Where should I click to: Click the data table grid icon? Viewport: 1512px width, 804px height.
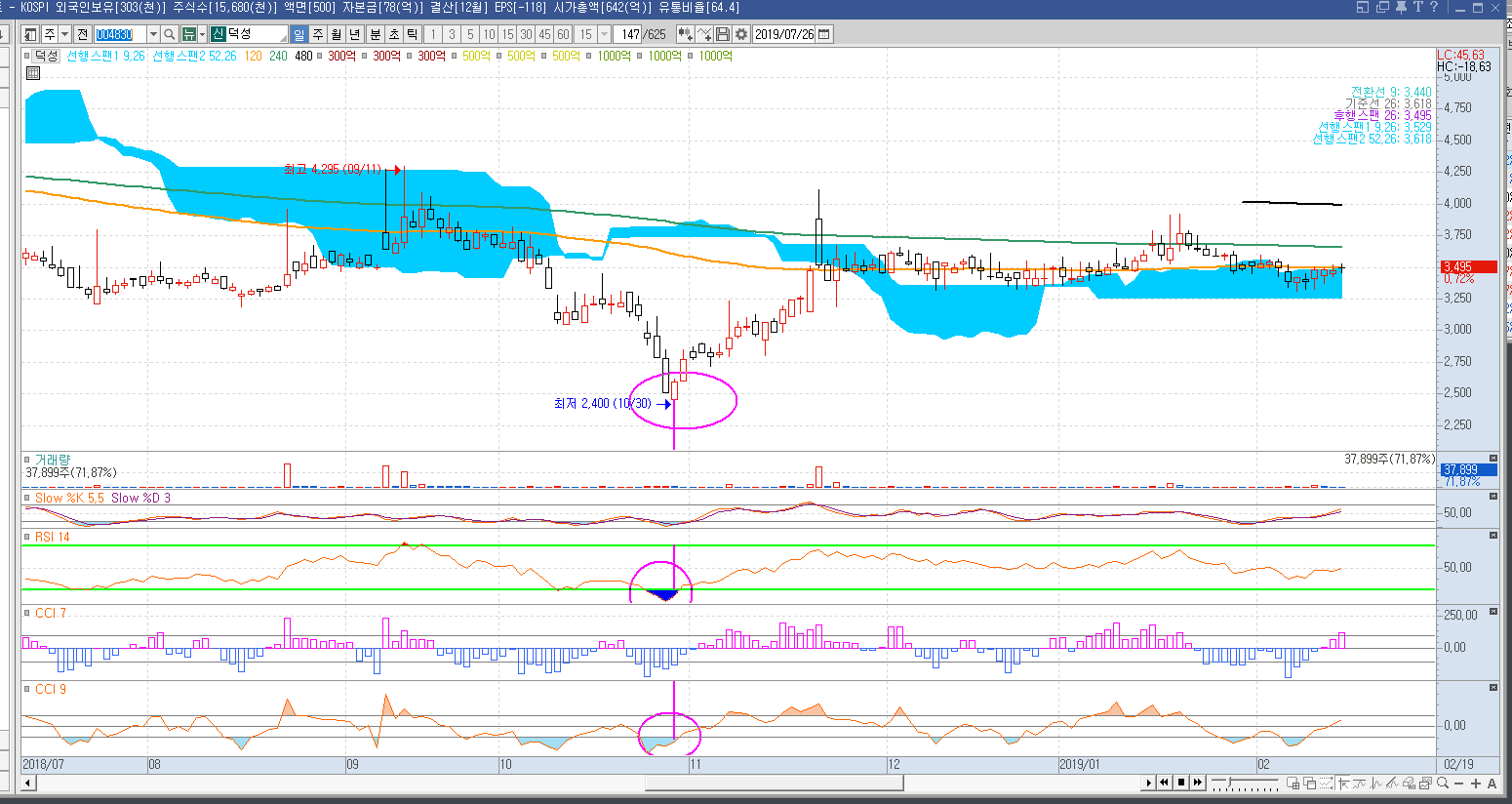pyautogui.click(x=33, y=73)
